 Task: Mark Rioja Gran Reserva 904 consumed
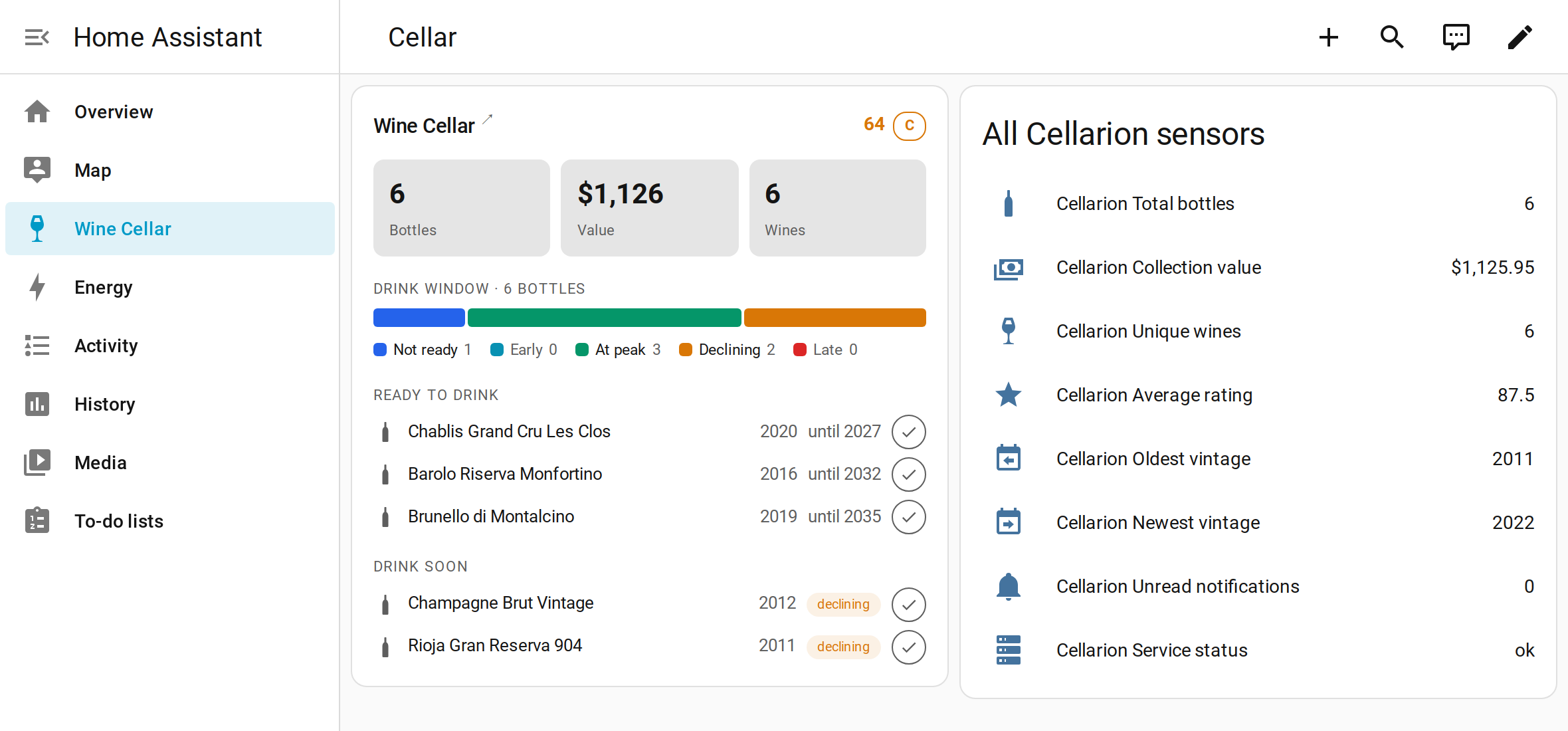pos(909,647)
